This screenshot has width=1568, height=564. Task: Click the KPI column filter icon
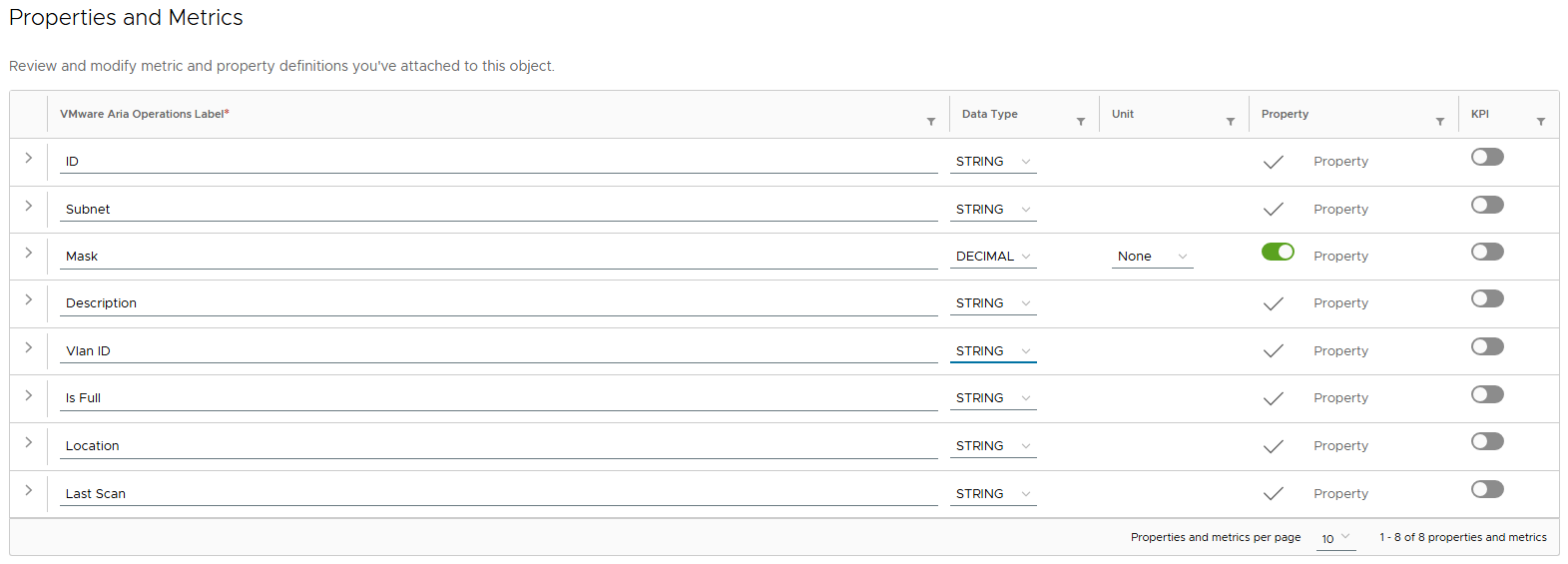tap(1540, 122)
